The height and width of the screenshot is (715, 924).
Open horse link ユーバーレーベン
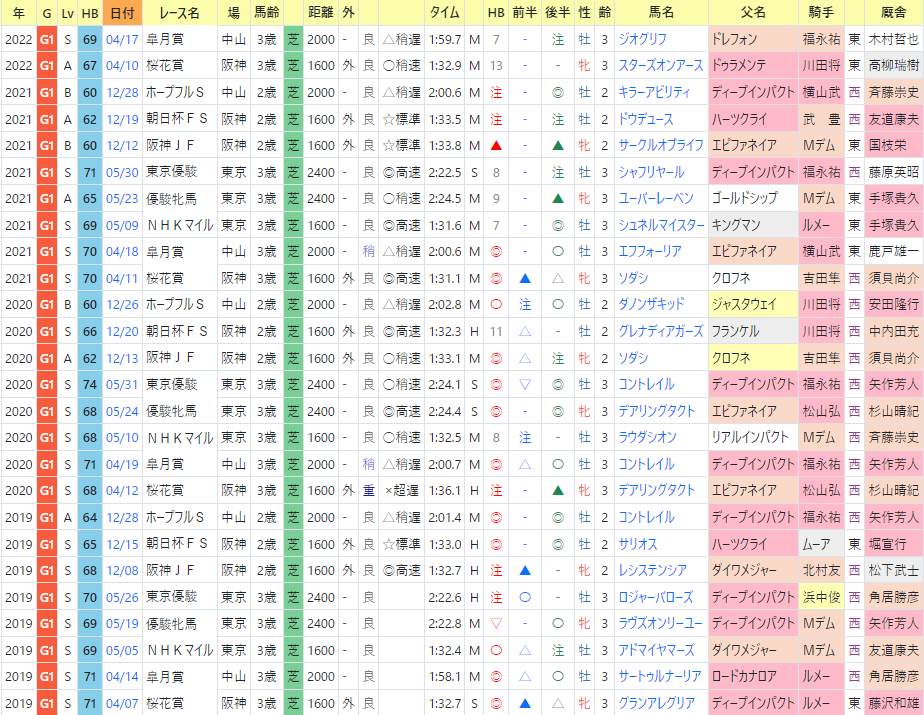pos(656,199)
